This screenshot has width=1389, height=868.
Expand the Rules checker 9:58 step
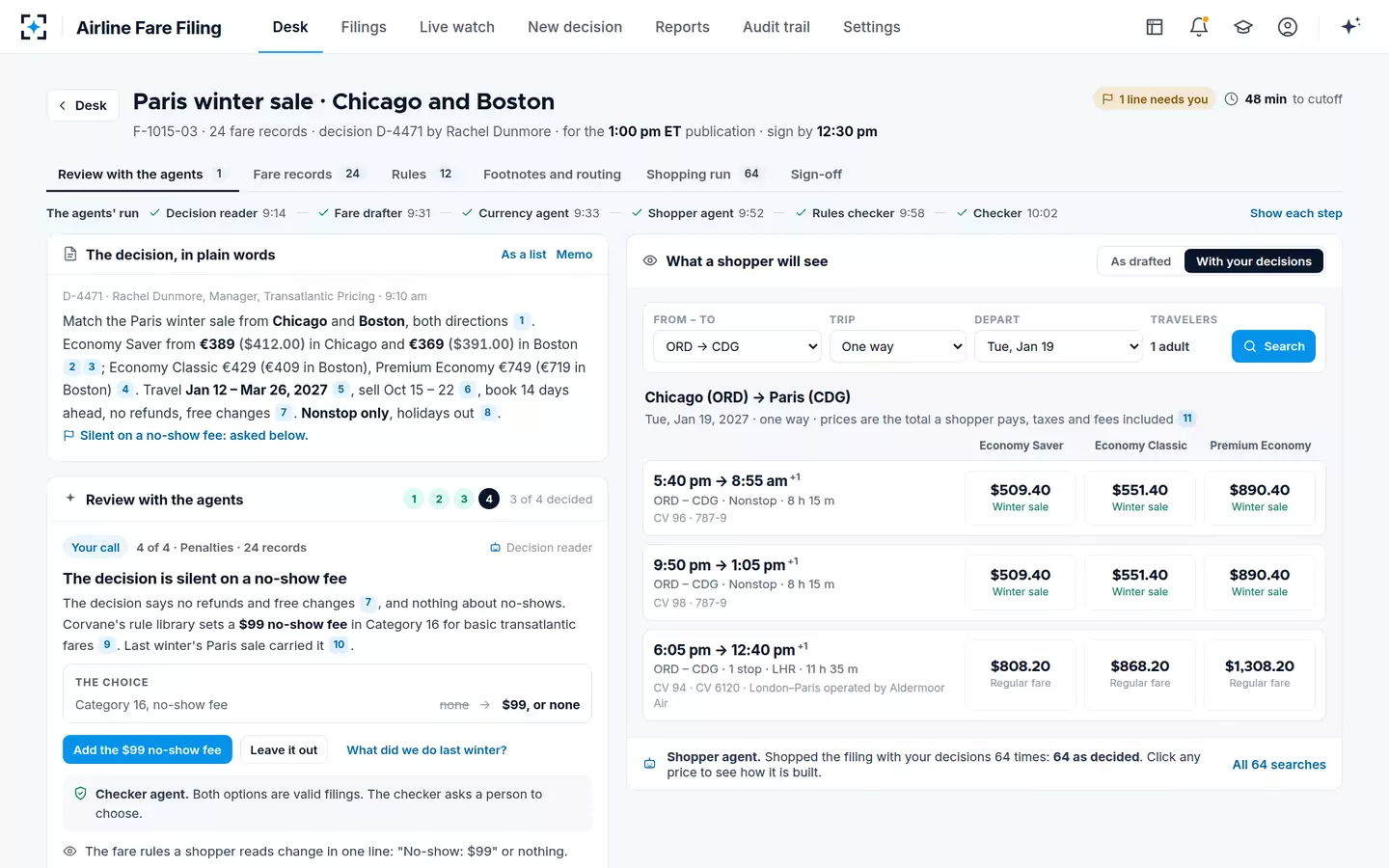tap(860, 213)
